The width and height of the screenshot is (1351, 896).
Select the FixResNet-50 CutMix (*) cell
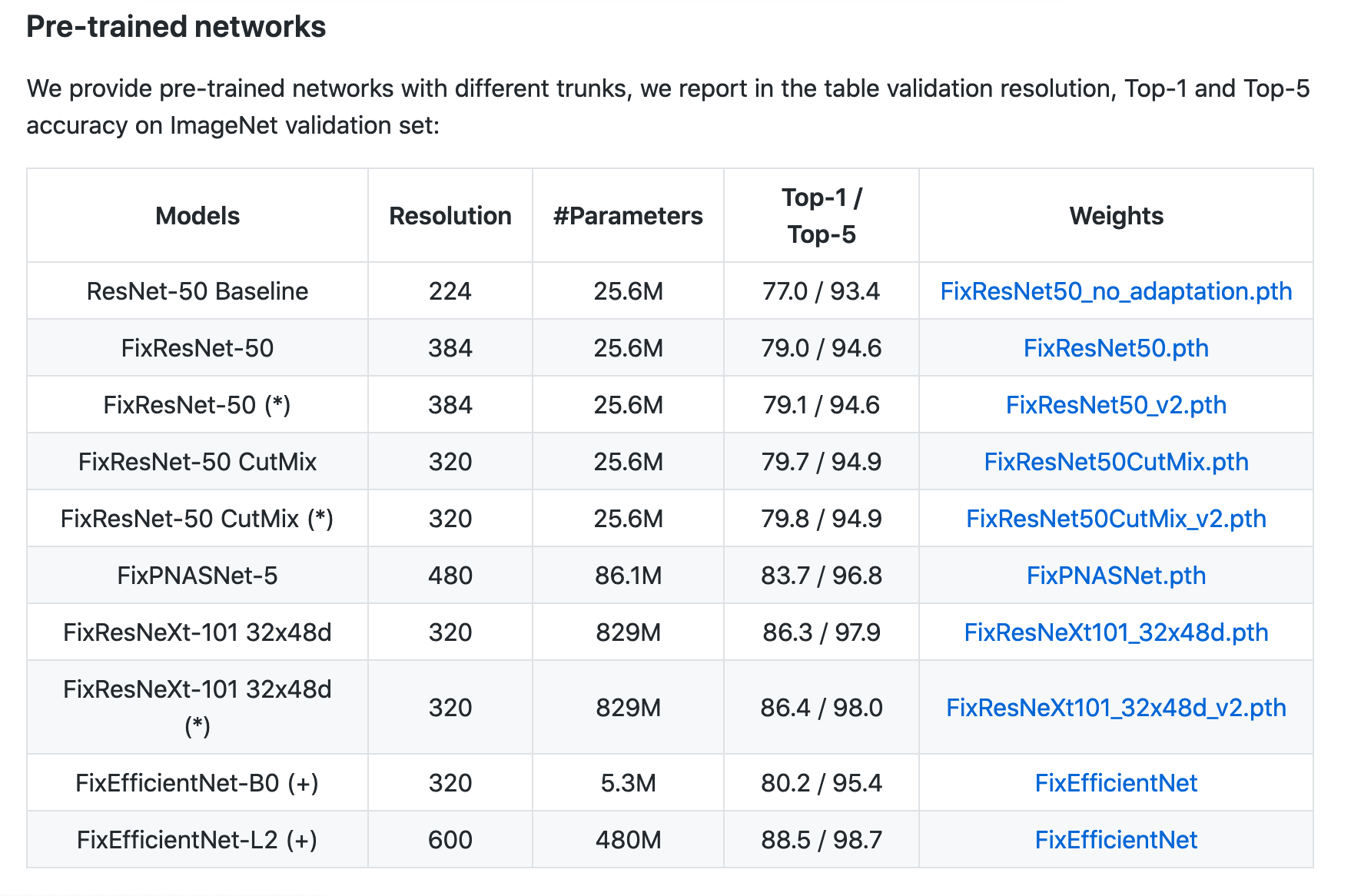pyautogui.click(x=198, y=519)
